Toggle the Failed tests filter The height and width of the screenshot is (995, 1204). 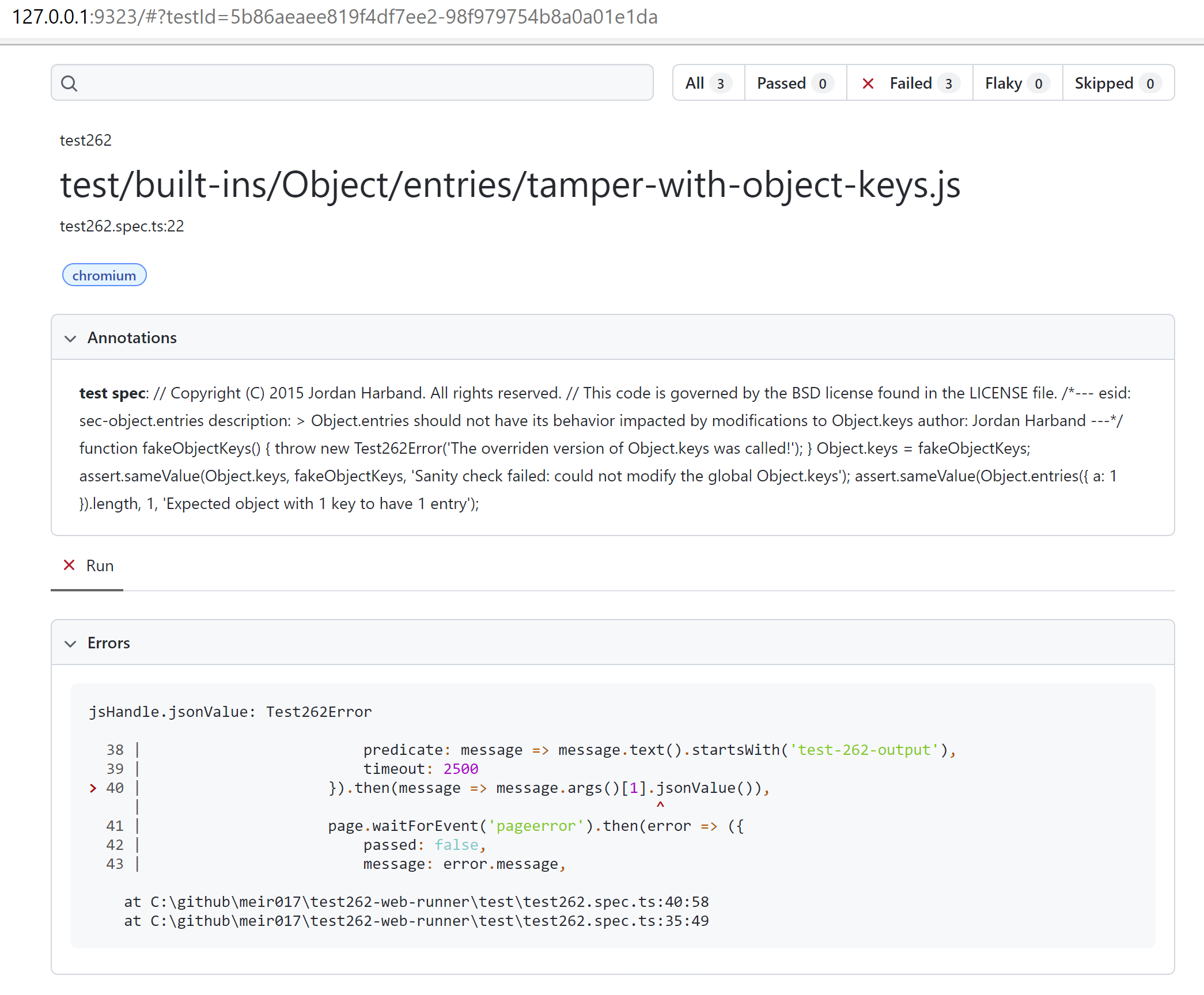[x=912, y=83]
